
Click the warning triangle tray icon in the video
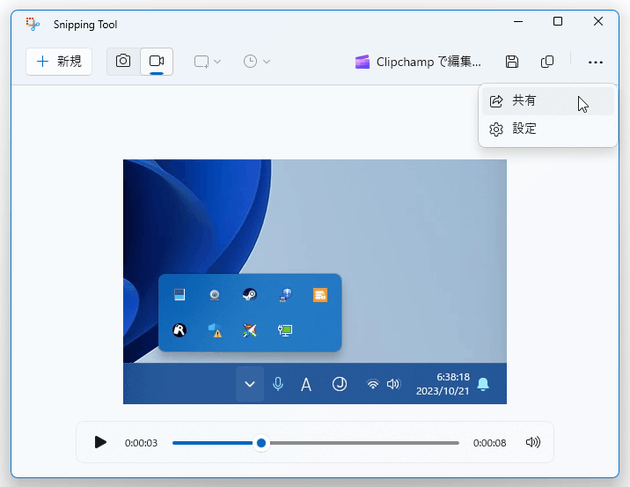pyautogui.click(x=215, y=330)
